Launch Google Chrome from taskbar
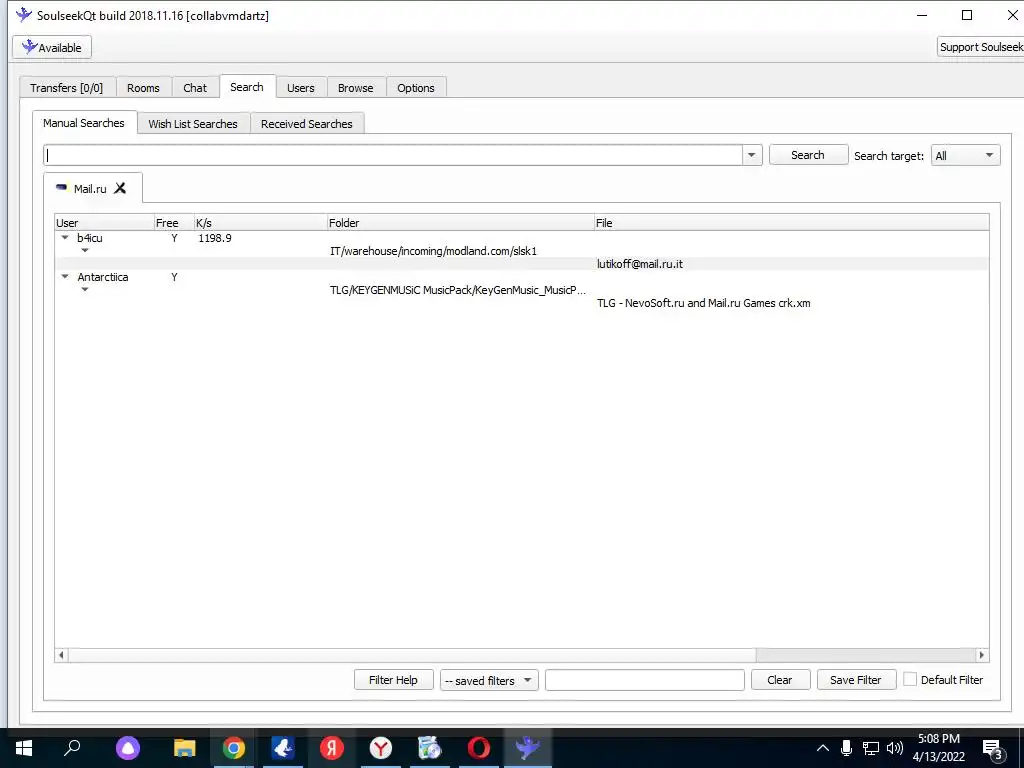The width and height of the screenshot is (1024, 768). pyautogui.click(x=234, y=748)
